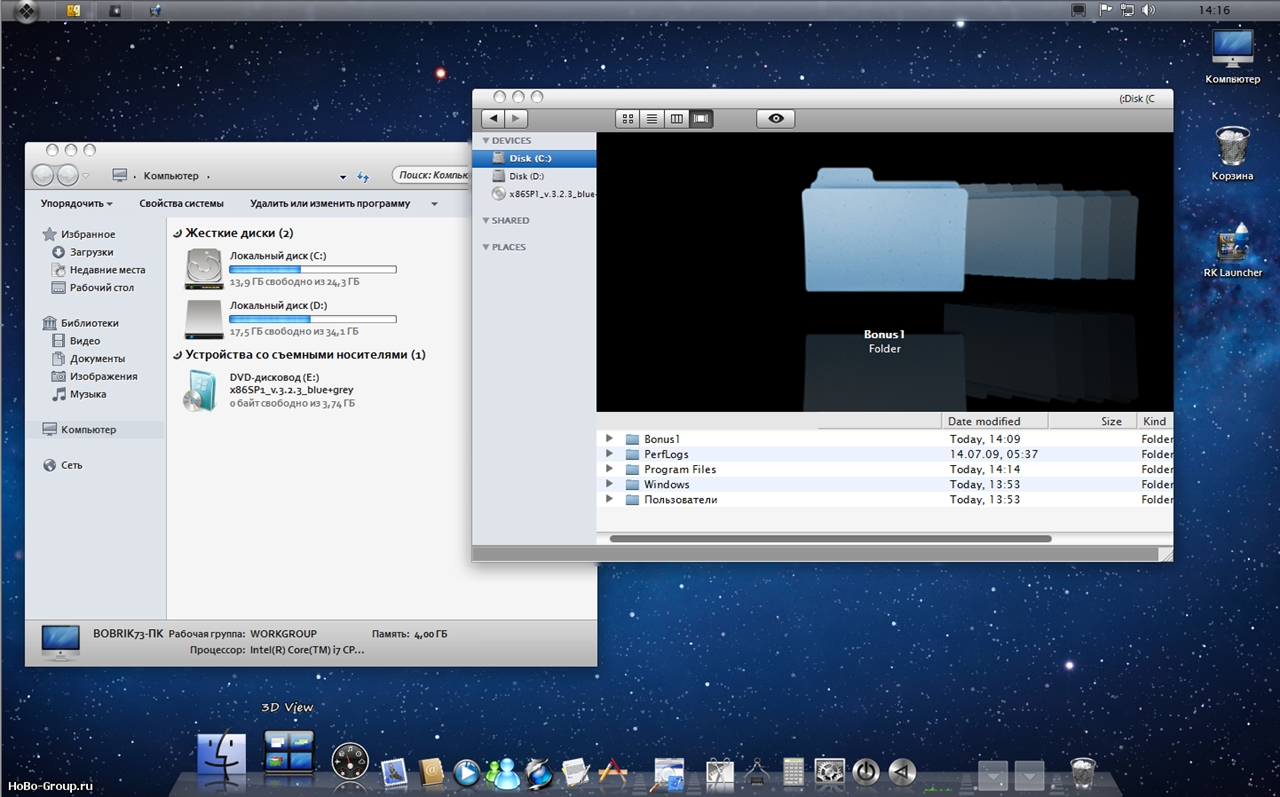
Task: Switch to column view in Disk window
Action: coord(677,119)
